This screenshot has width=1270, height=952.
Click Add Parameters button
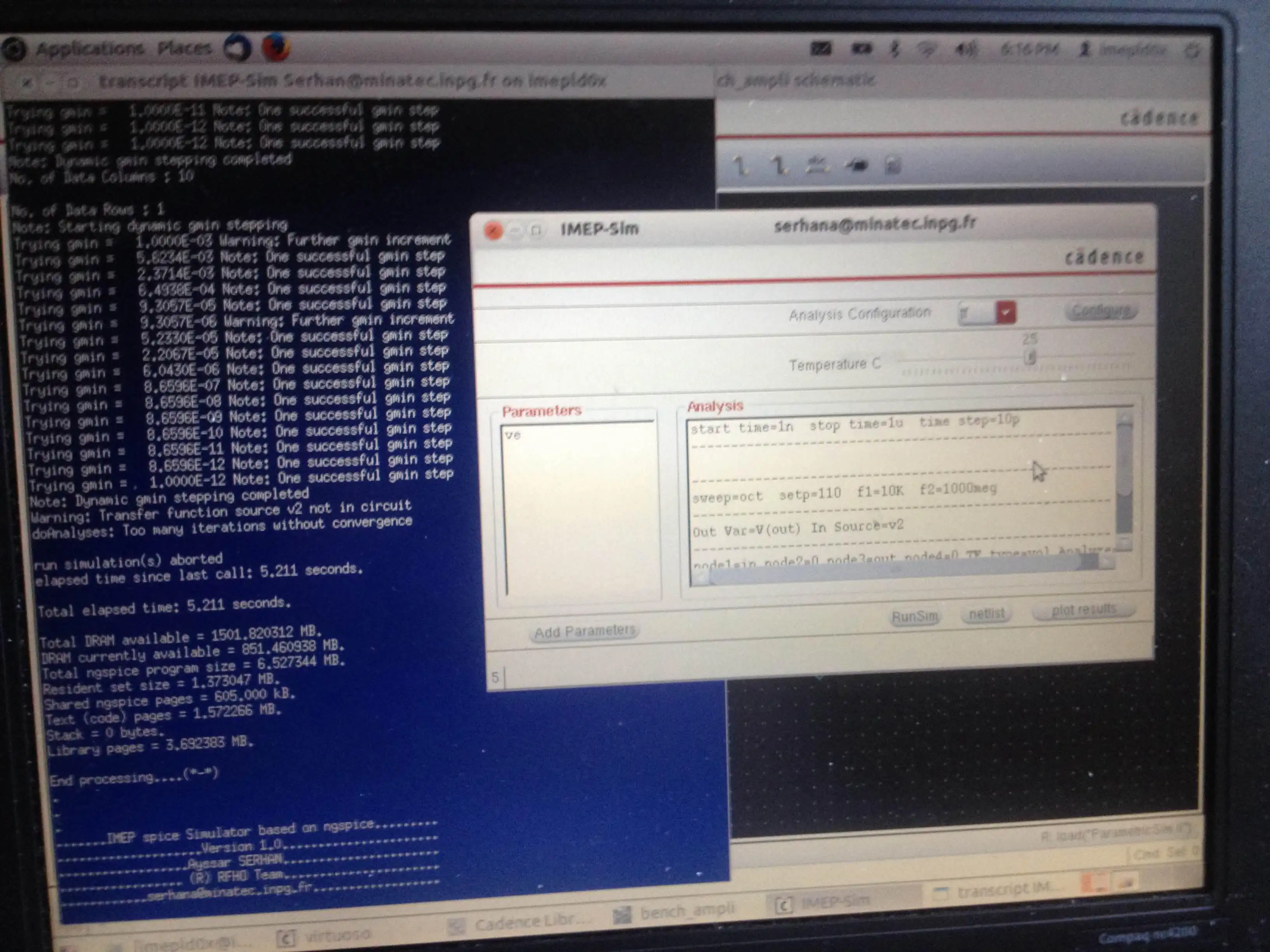(x=584, y=632)
